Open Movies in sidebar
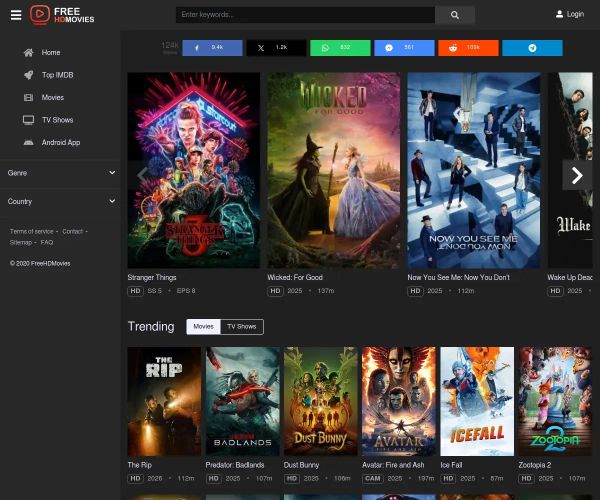 pos(53,98)
